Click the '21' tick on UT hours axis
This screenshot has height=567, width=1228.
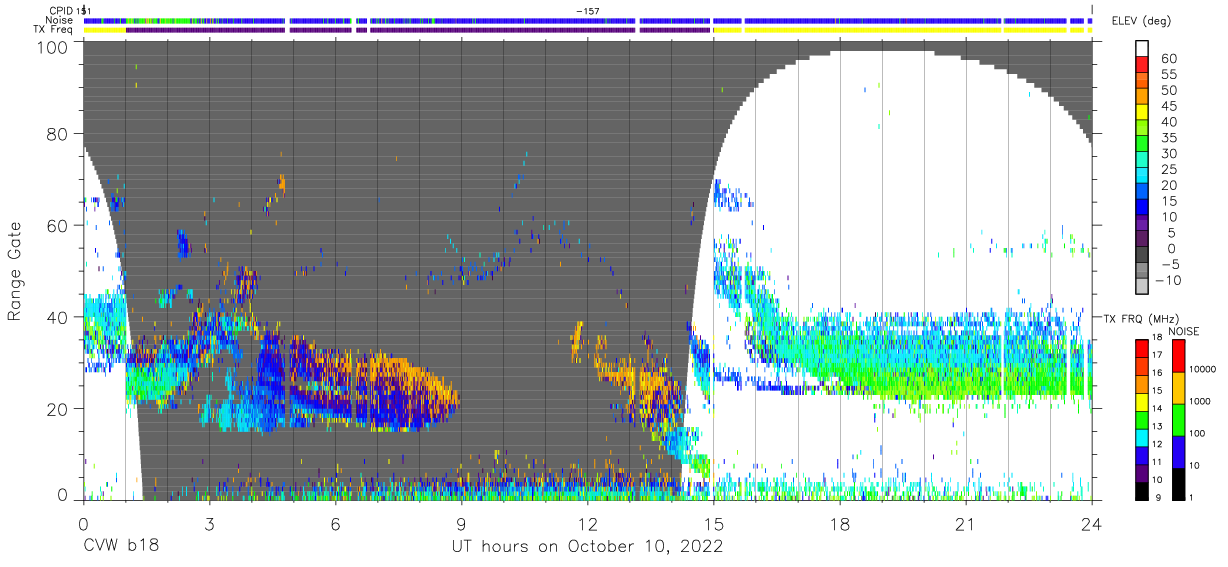966,524
